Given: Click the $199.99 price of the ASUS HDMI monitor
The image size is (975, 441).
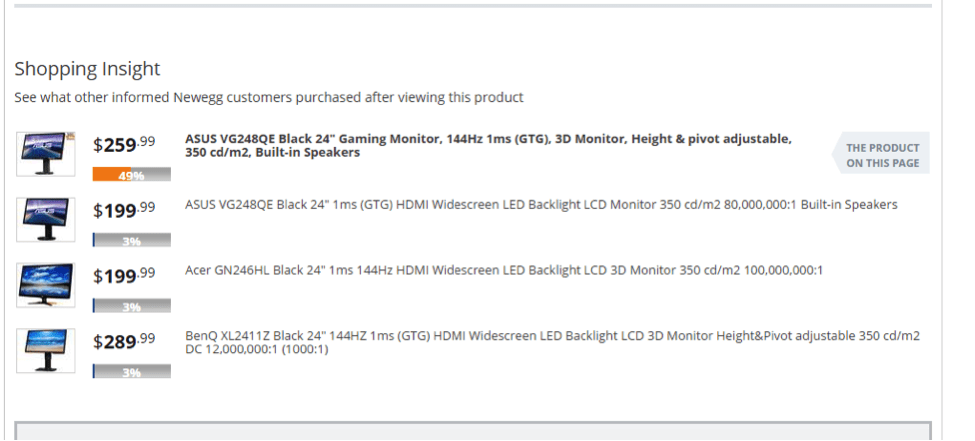Looking at the screenshot, I should click(x=124, y=210).
